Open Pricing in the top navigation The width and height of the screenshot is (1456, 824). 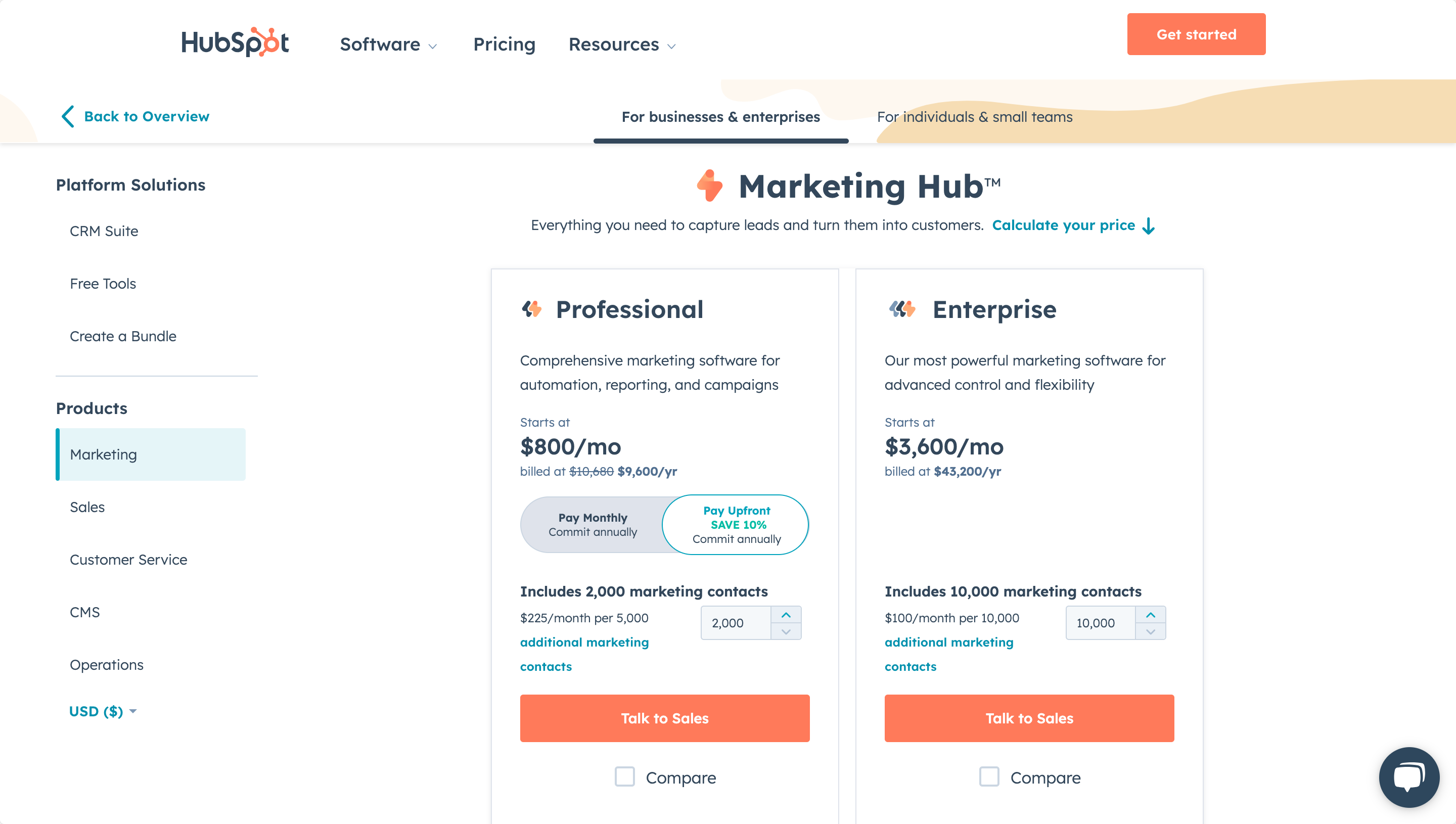[x=504, y=44]
